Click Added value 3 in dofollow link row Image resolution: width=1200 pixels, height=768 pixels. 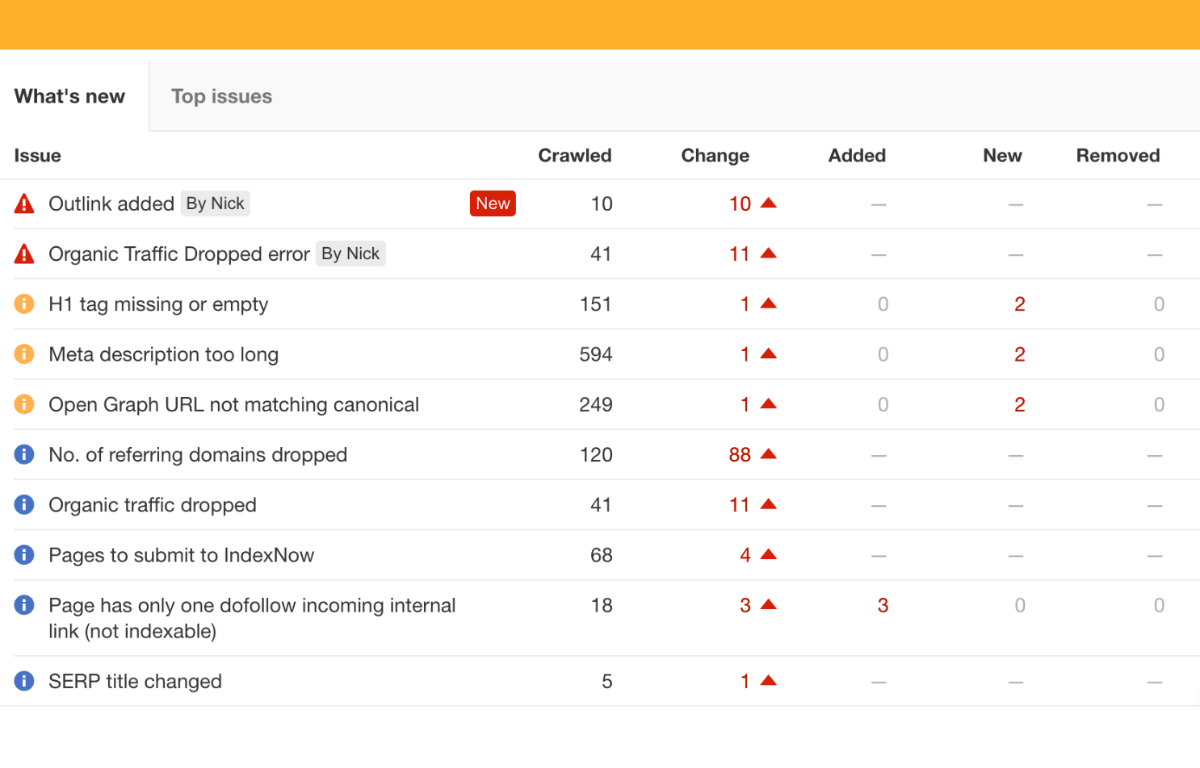coord(882,605)
